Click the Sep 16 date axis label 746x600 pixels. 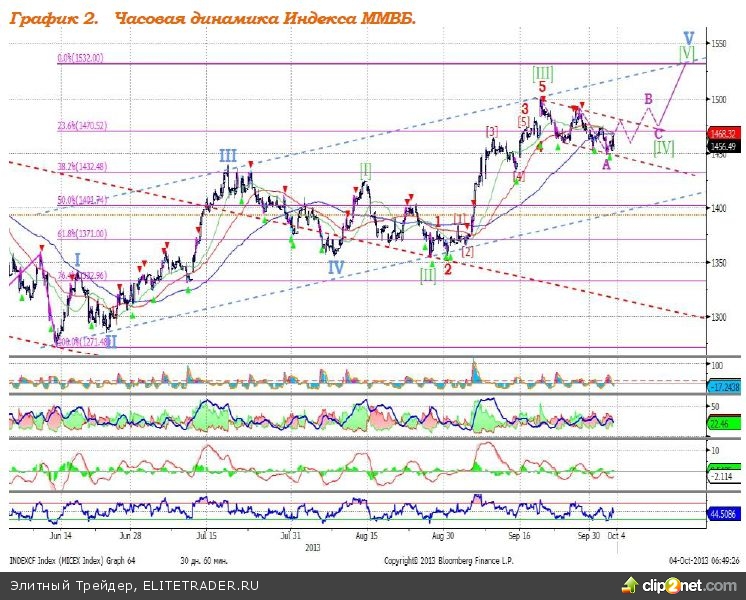pos(519,535)
